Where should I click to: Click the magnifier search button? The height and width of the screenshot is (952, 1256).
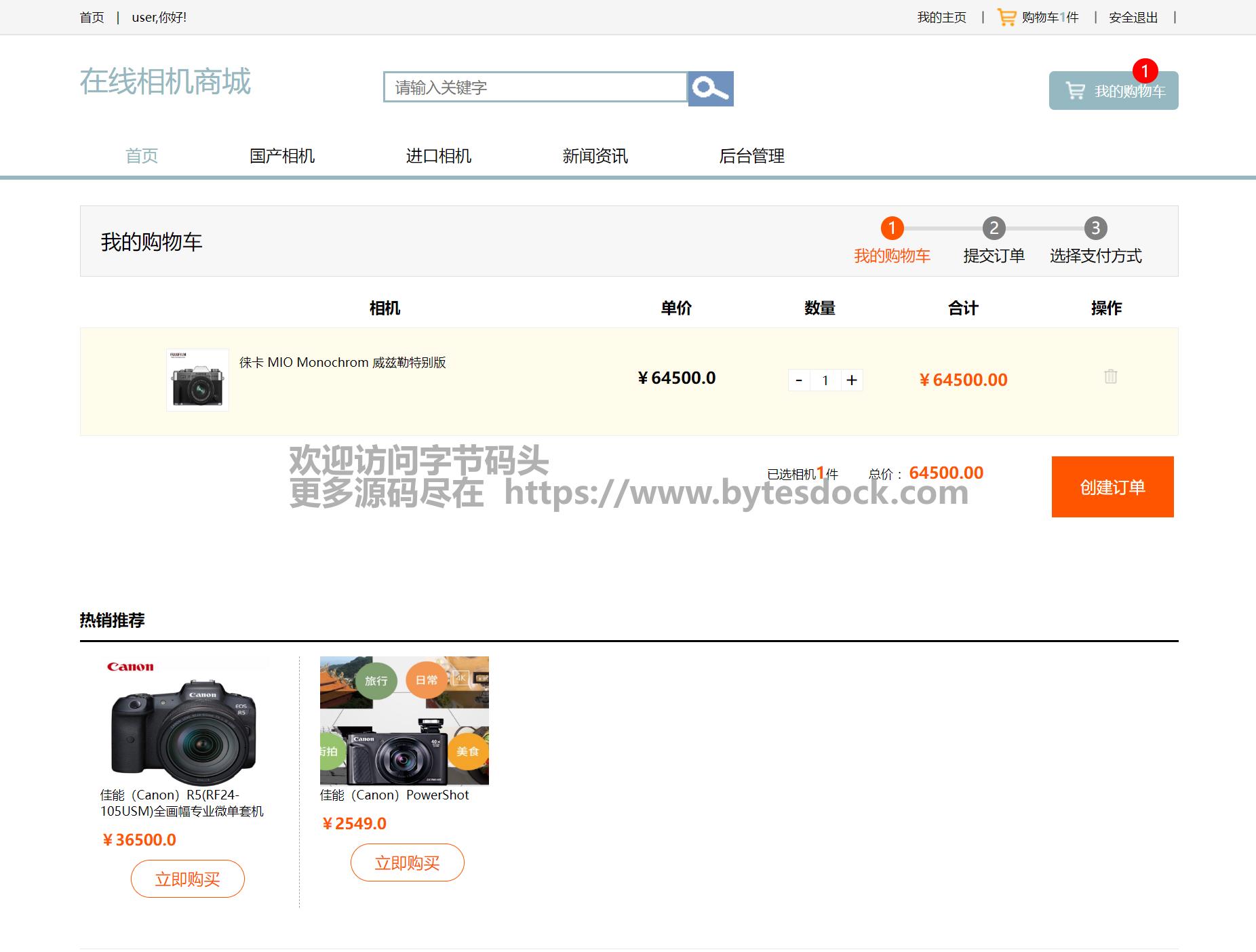(710, 89)
